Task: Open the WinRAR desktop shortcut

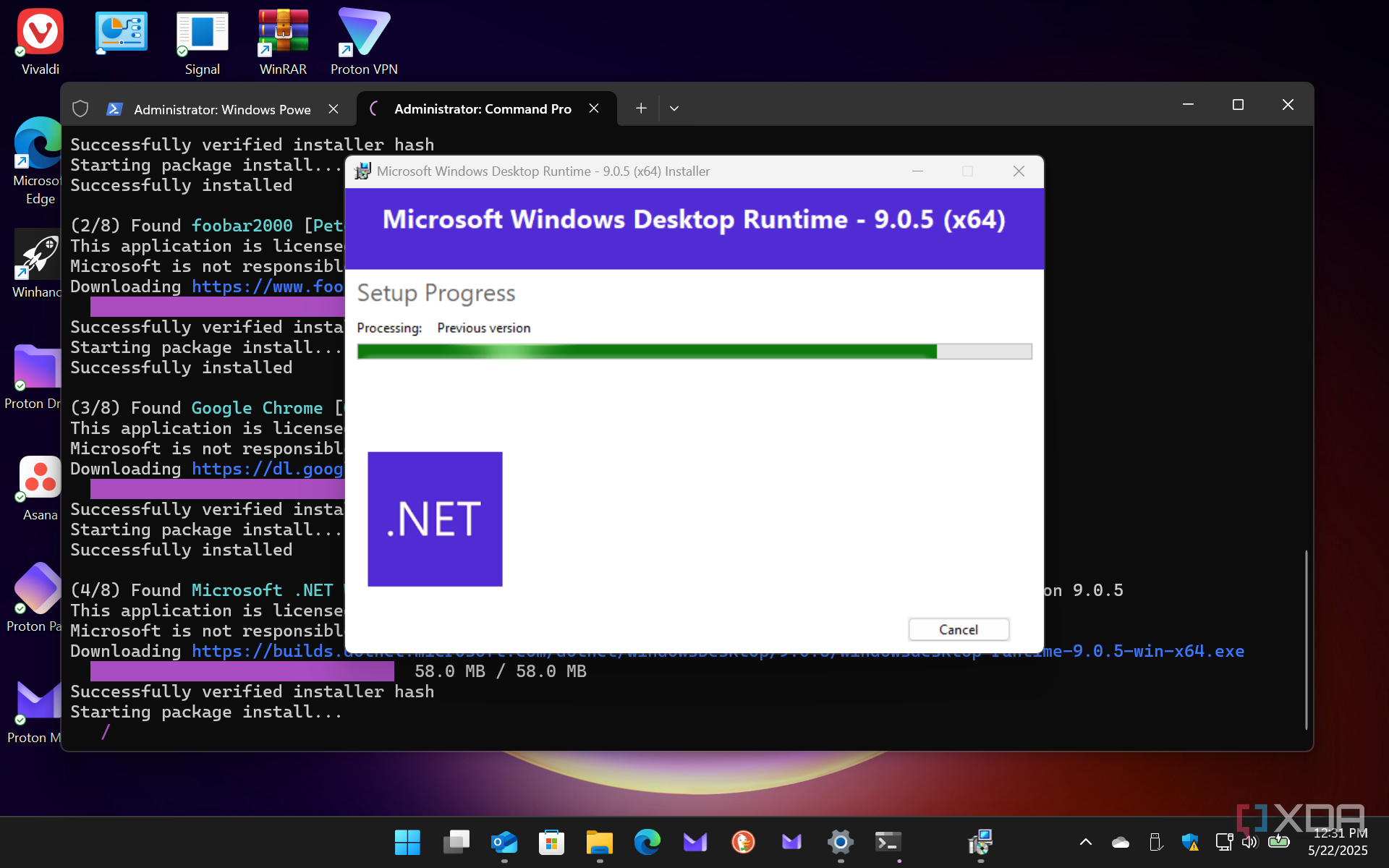Action: click(283, 33)
